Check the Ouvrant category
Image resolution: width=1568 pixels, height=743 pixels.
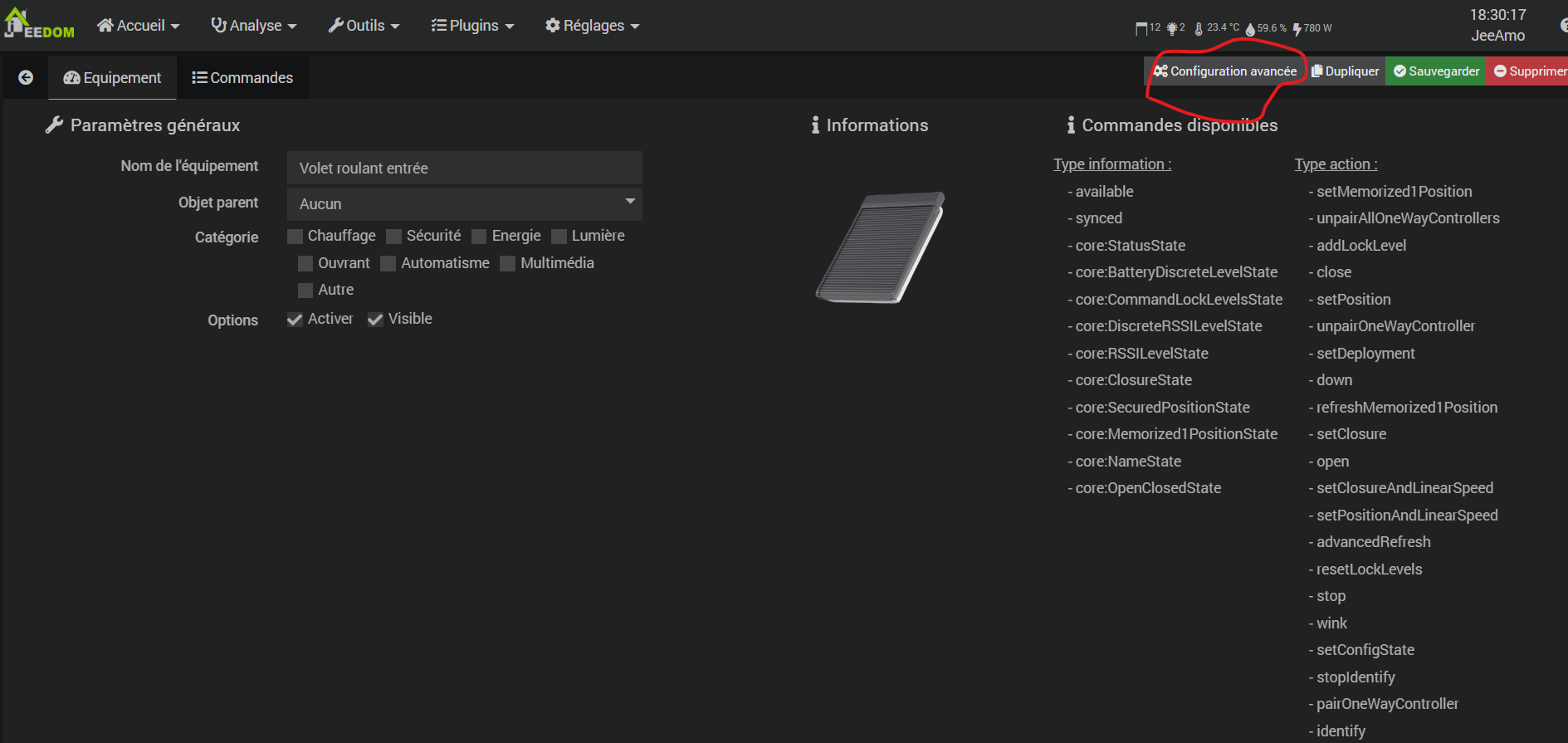(305, 264)
